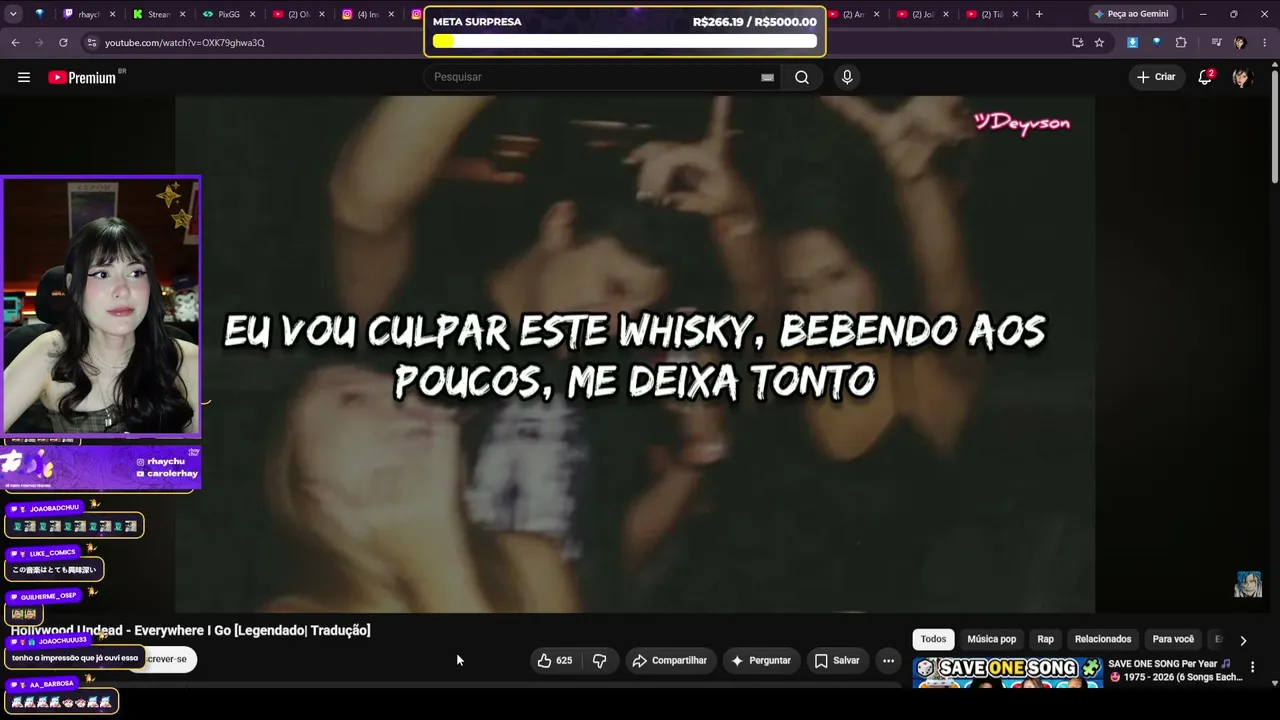Close the rhaychu Twitch tab
Viewport: 1280px width, 720px height.
point(112,14)
